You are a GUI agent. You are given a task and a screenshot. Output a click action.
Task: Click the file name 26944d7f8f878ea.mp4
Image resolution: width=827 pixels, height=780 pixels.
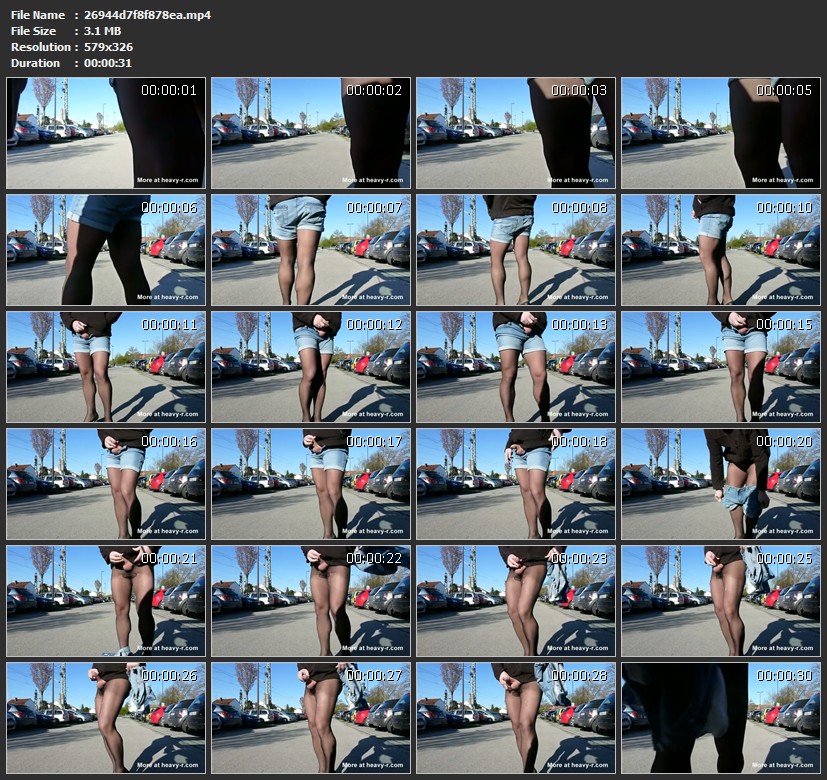pos(147,15)
